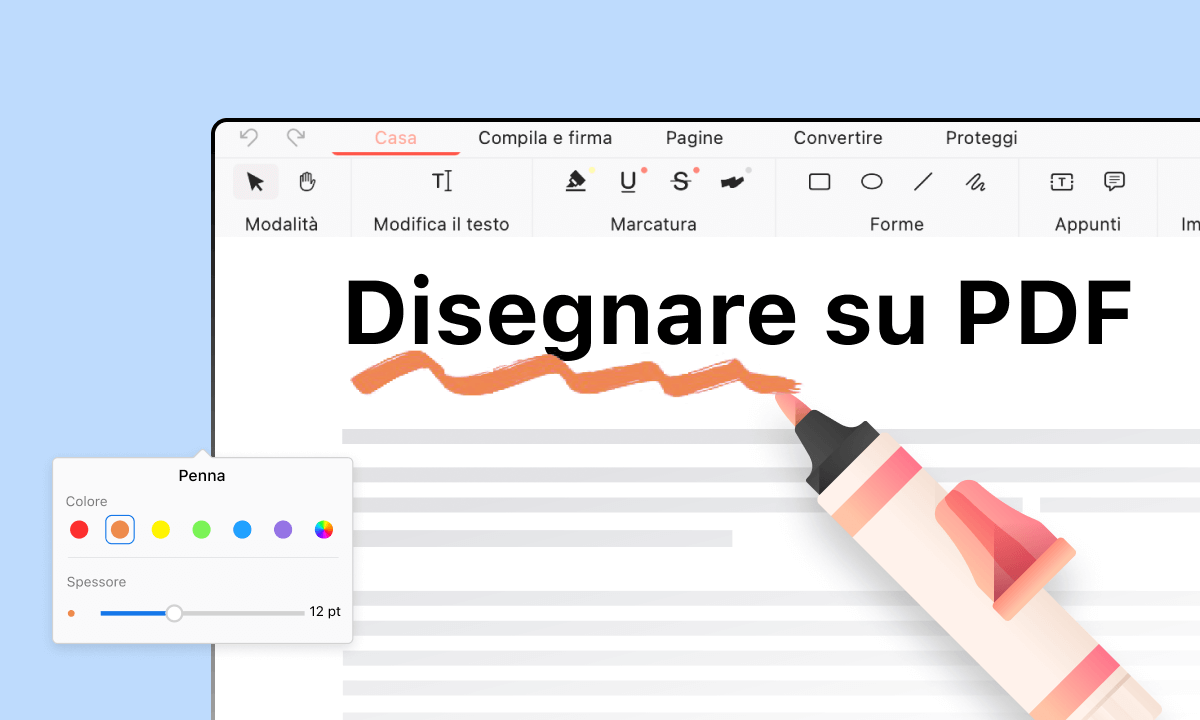Apply strikethrough markup tool
1200x720 pixels.
point(680,182)
